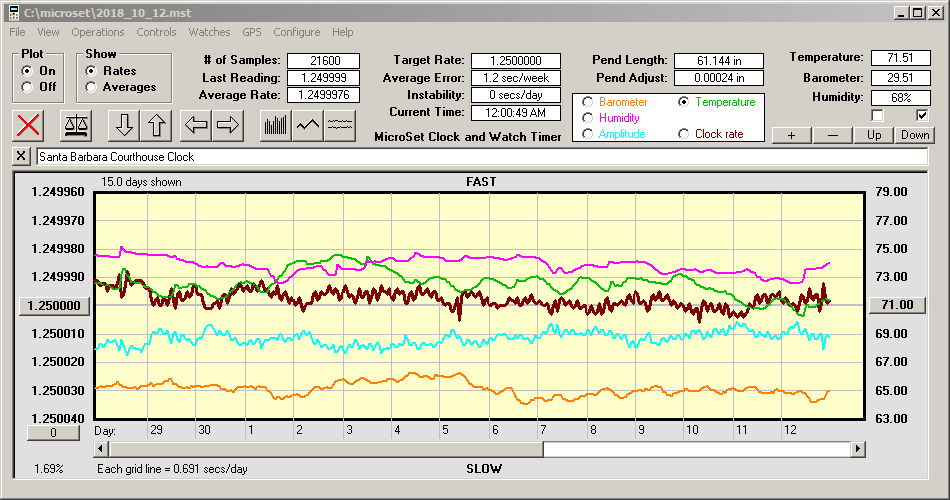The image size is (950, 500).
Task: Click the 71.00 right axis center button
Action: 897,305
